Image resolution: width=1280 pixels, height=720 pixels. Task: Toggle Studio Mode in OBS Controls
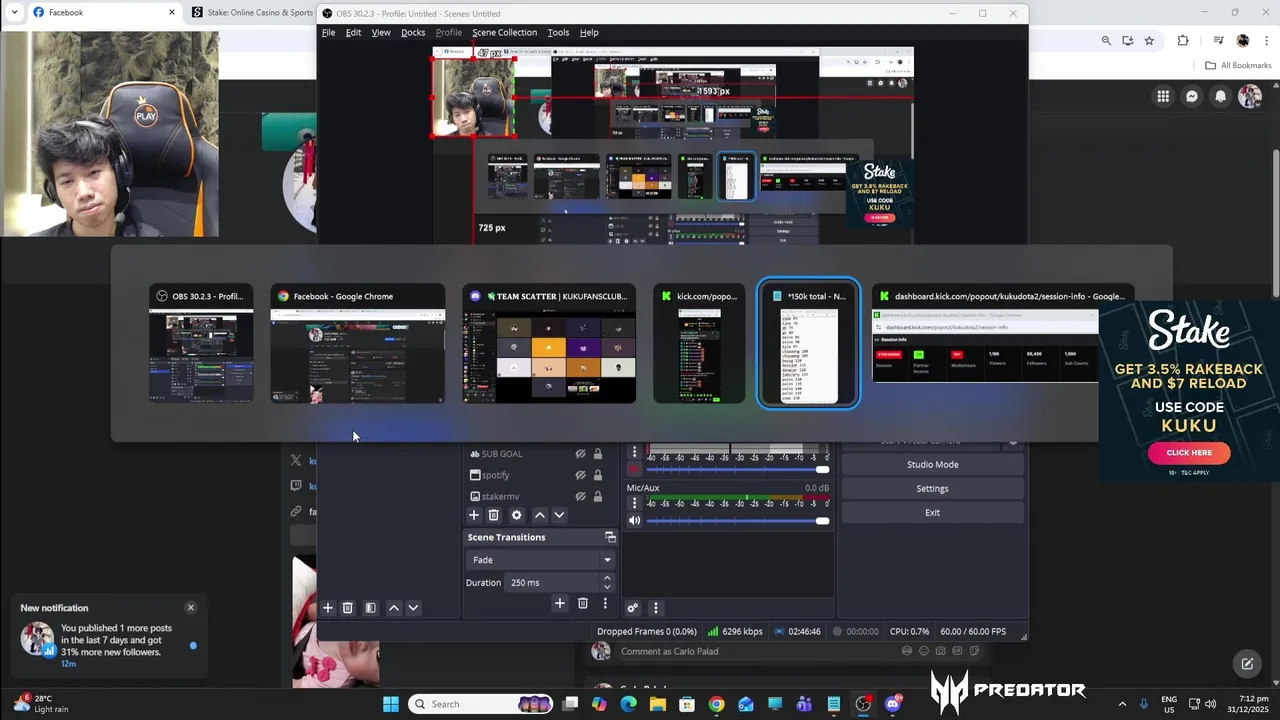point(932,464)
